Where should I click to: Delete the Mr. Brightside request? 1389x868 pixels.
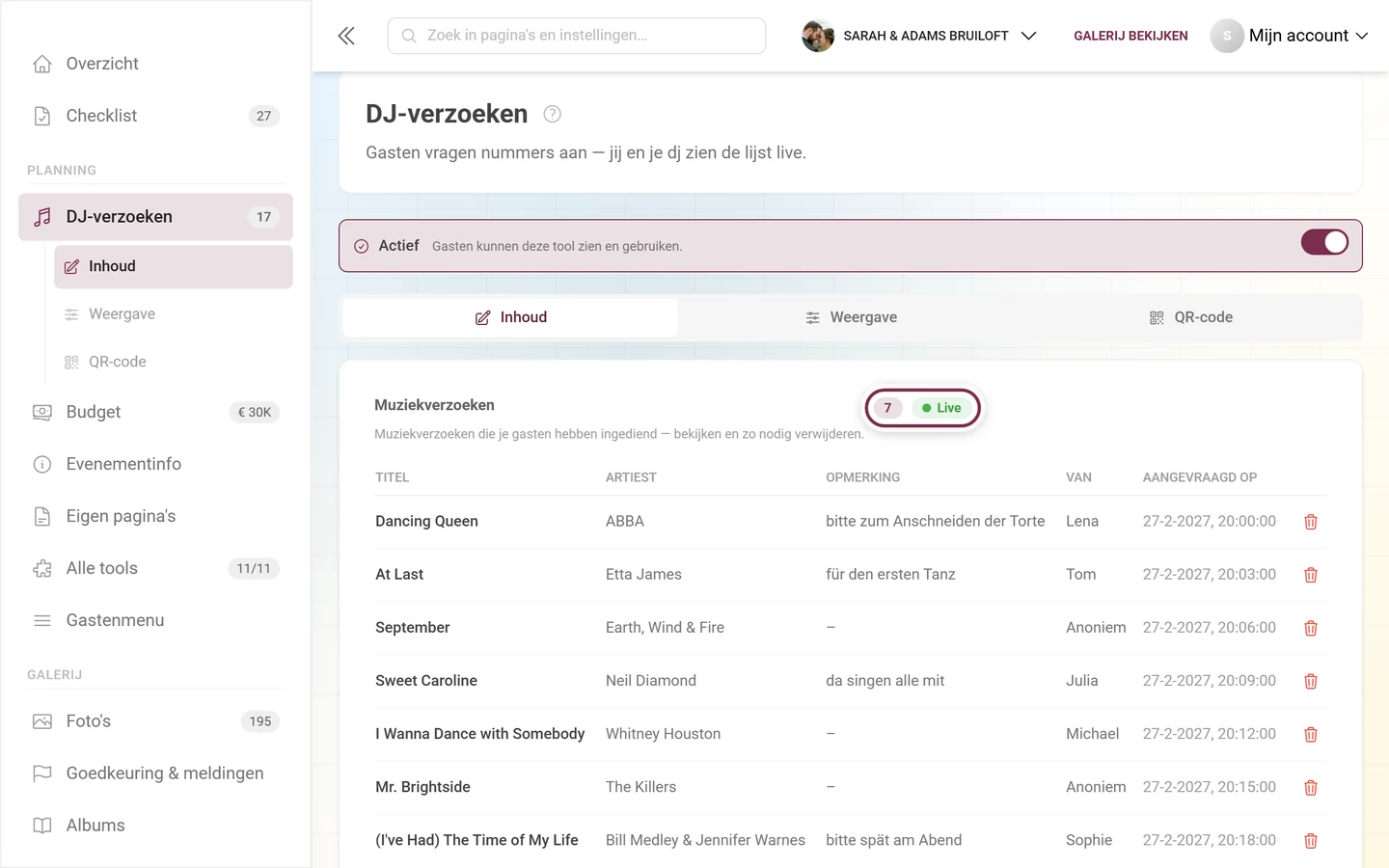(x=1311, y=788)
